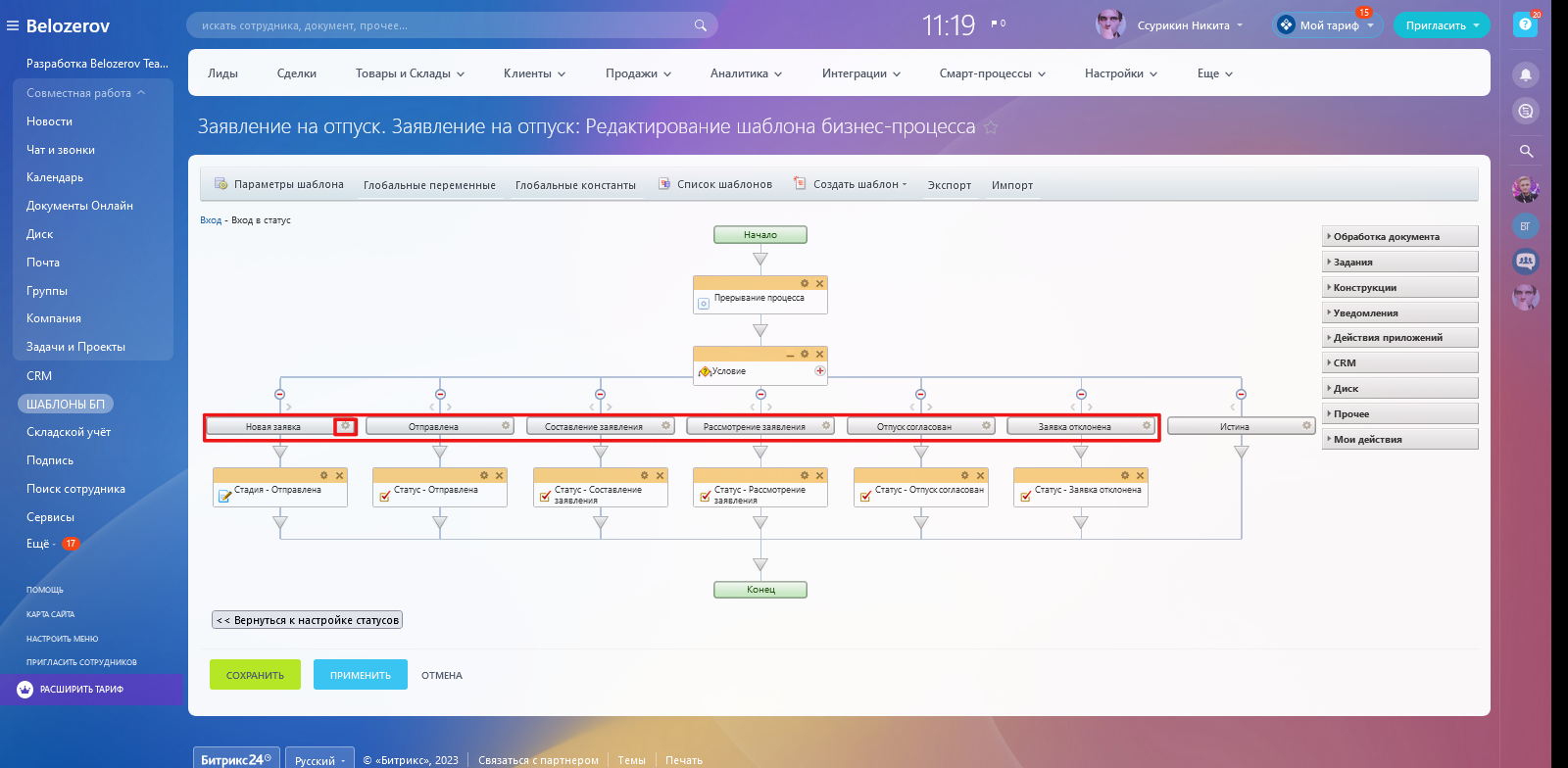
Task: Open the Лиды tab
Action: pos(222,73)
